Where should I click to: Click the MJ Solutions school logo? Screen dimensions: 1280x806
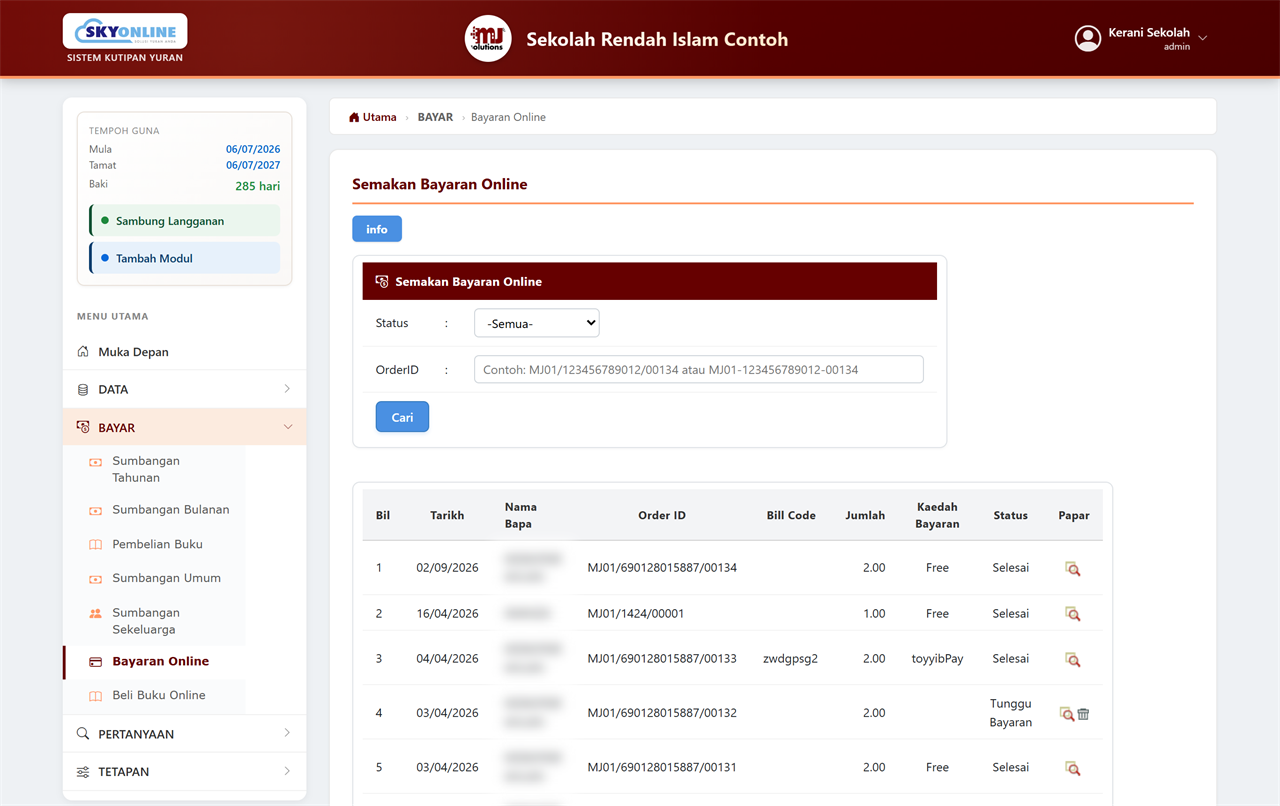pyautogui.click(x=488, y=39)
